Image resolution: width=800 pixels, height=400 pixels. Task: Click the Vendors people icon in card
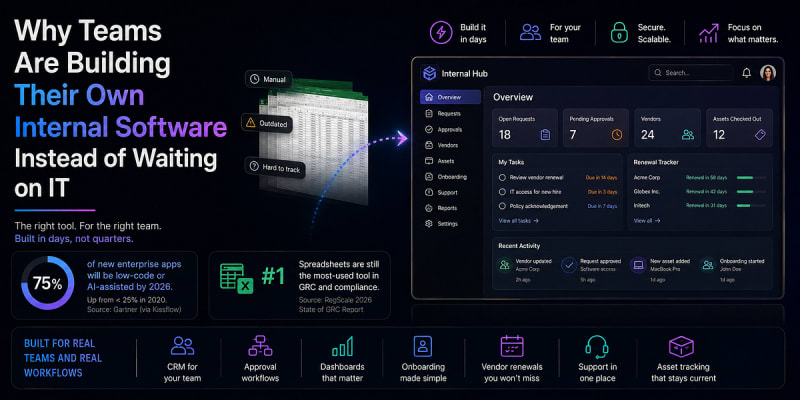pyautogui.click(x=688, y=135)
